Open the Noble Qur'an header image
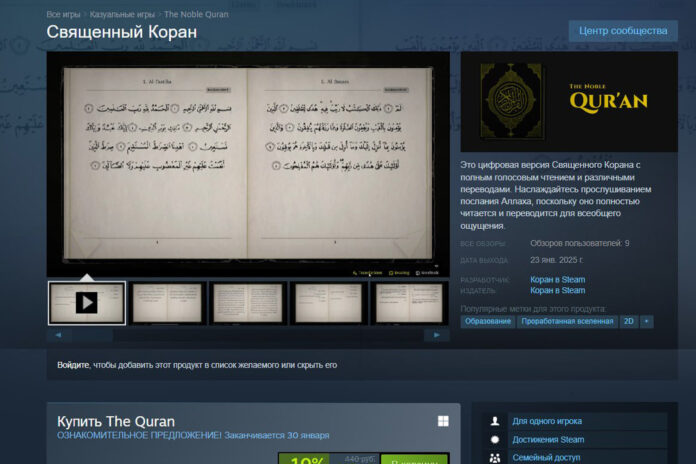696x464 pixels. click(x=569, y=99)
